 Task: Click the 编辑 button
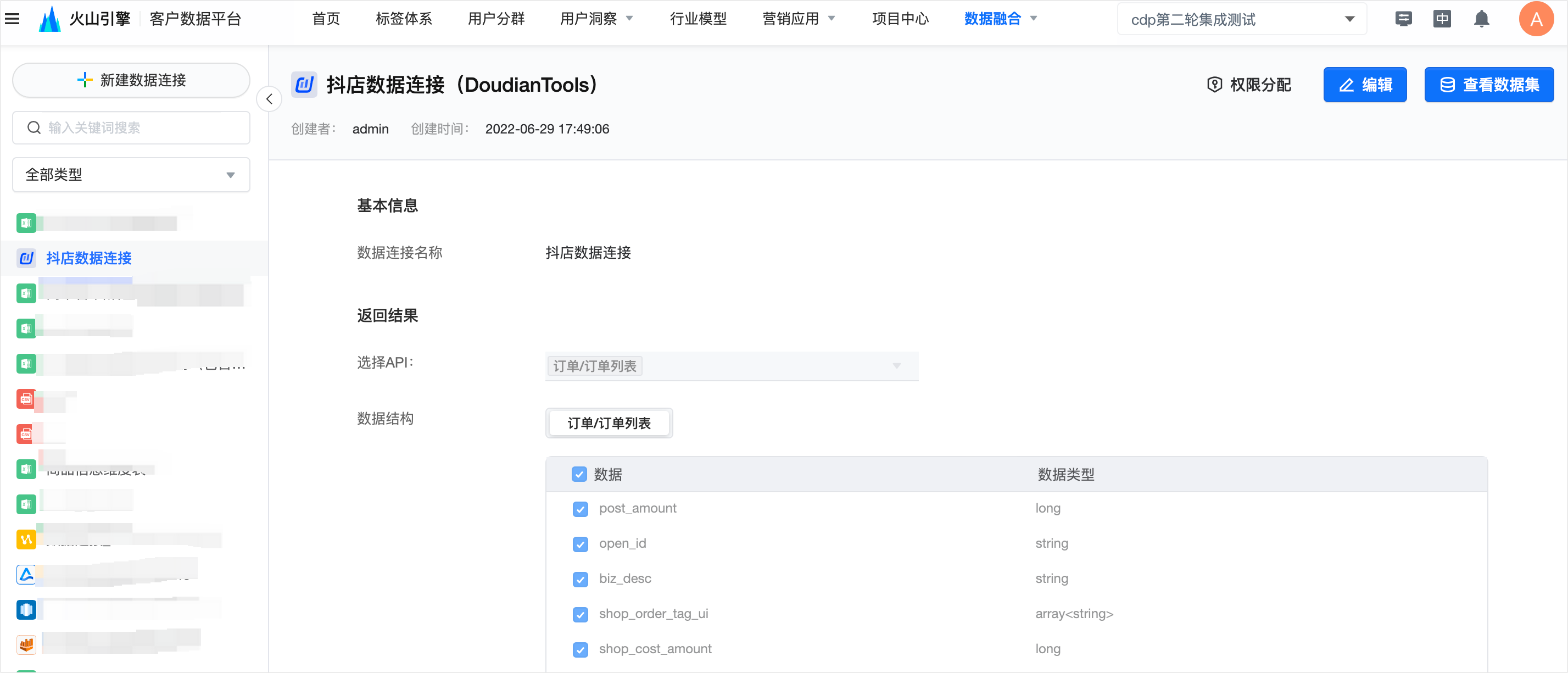click(x=1365, y=85)
